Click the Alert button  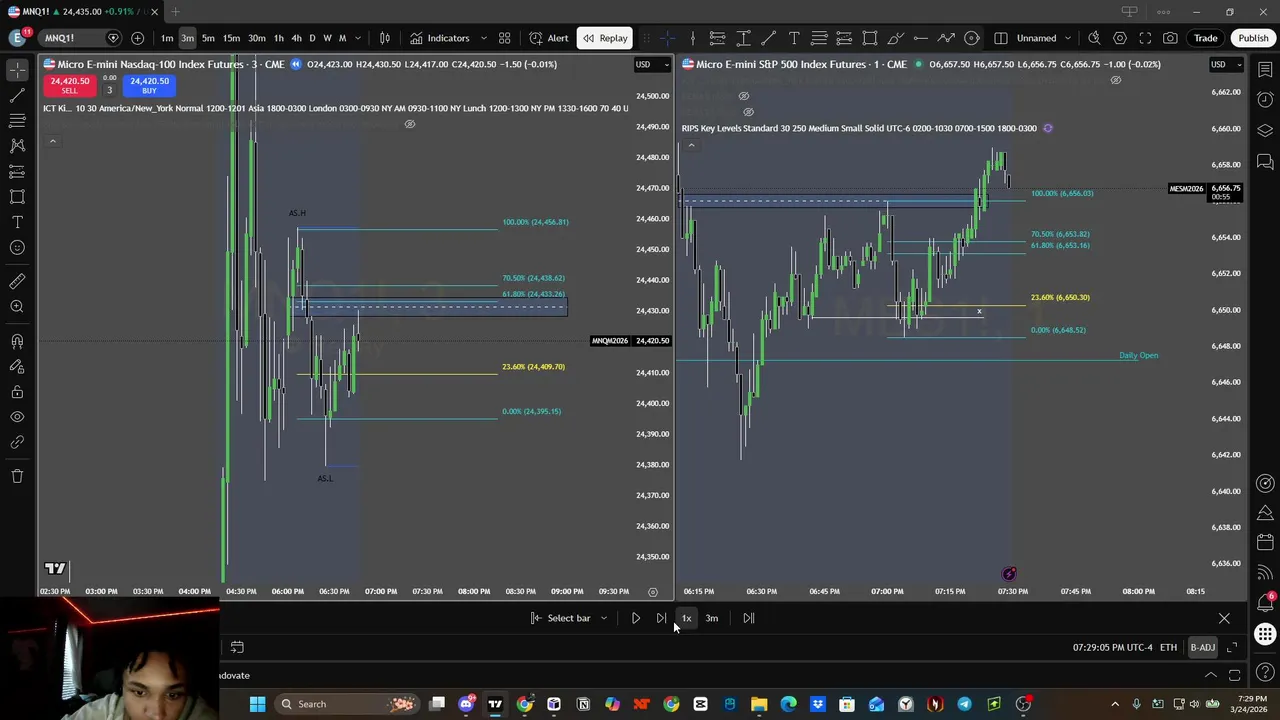(549, 38)
